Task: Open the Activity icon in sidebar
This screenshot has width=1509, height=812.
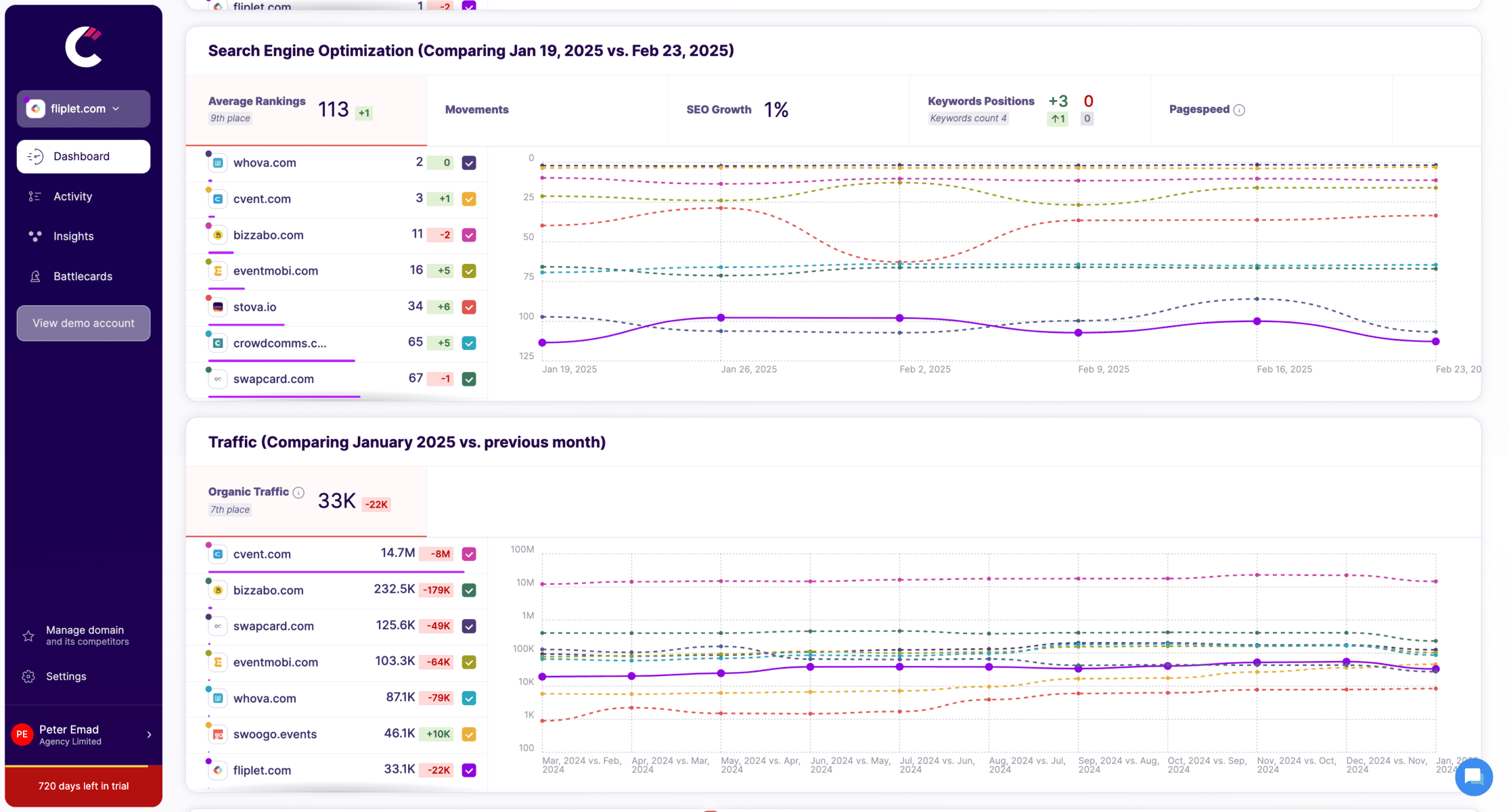Action: 35,196
